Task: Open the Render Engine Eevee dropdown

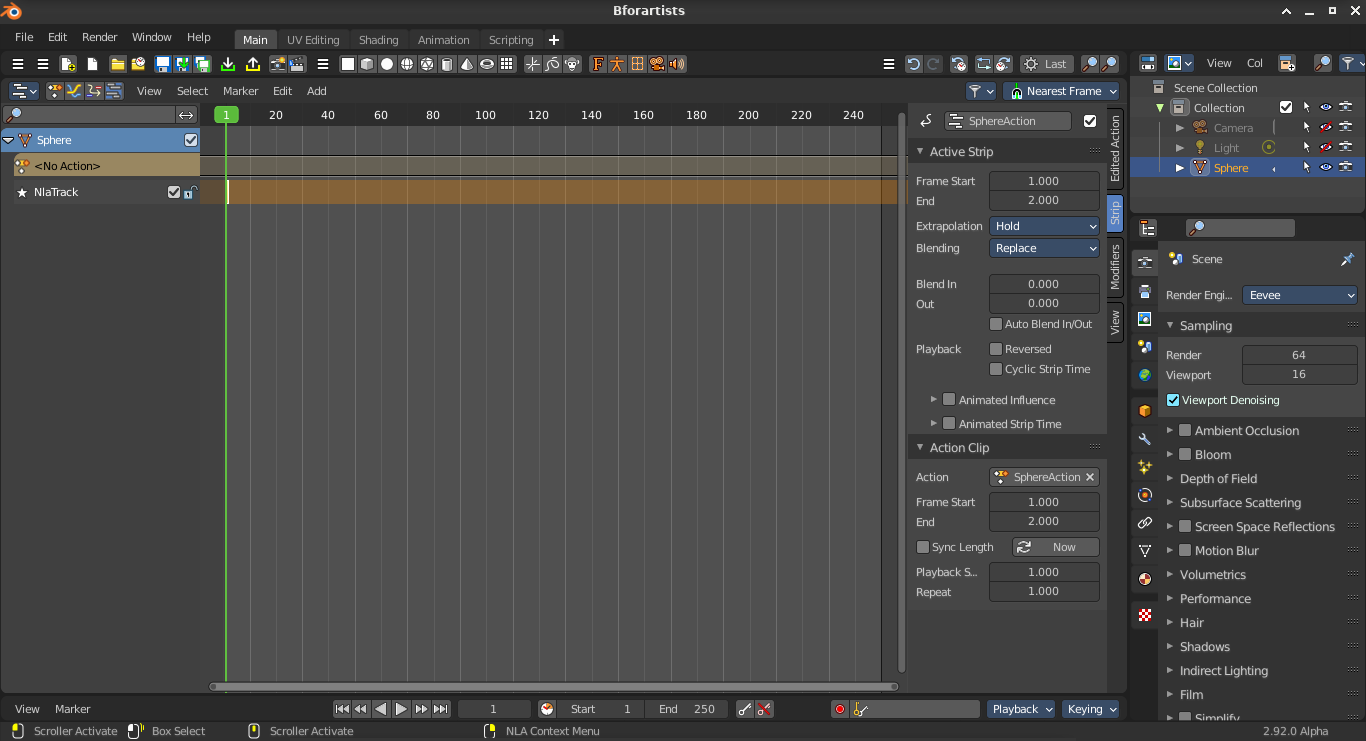Action: coord(1300,295)
